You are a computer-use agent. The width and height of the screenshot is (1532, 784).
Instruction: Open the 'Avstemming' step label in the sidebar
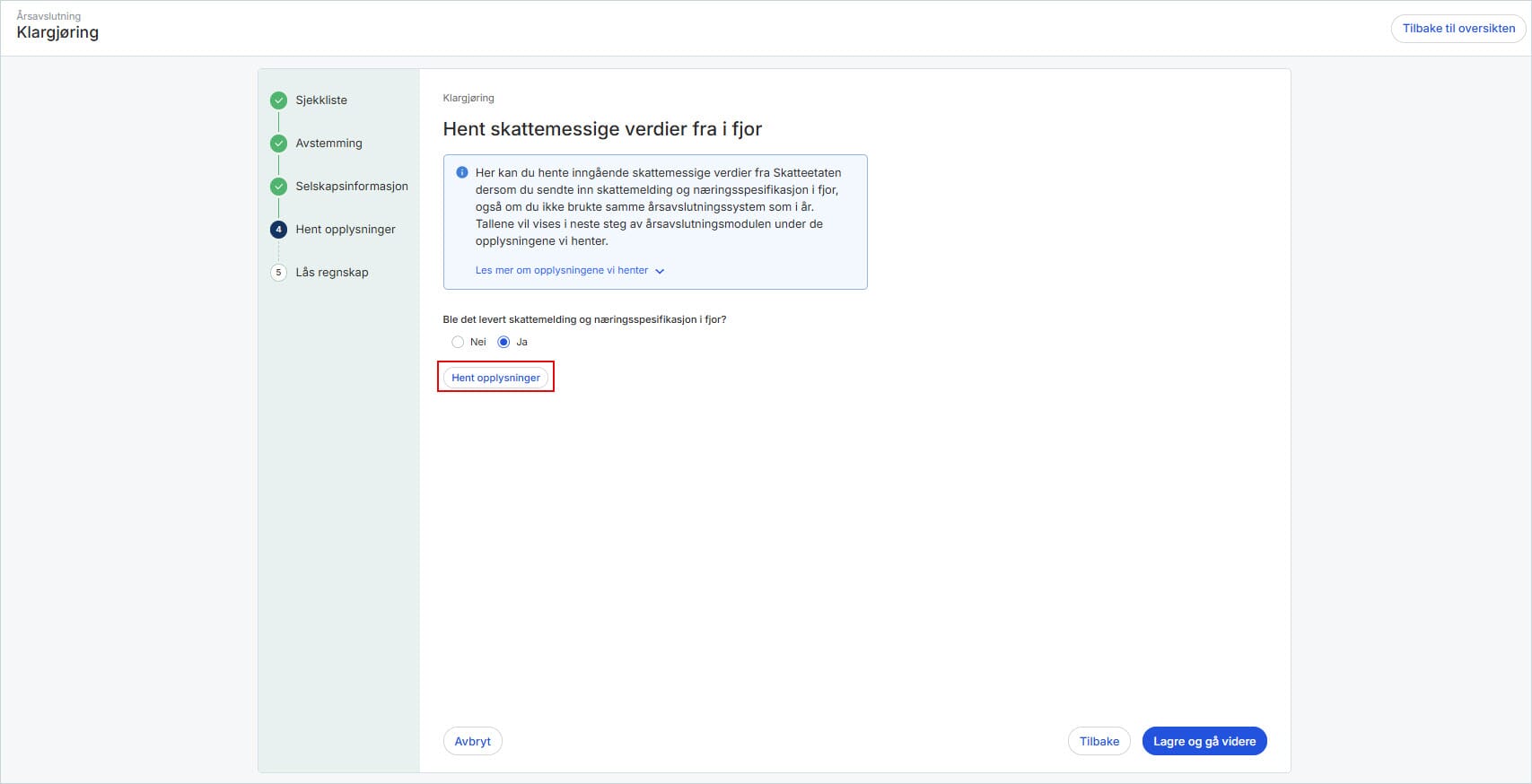click(328, 144)
